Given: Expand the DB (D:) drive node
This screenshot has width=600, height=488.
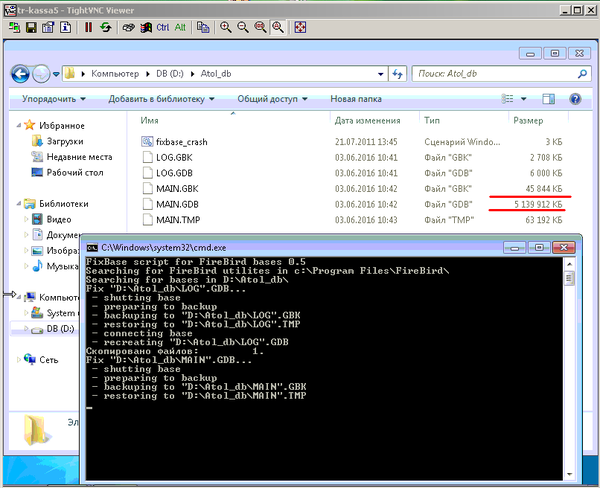Looking at the screenshot, I should click(26, 328).
